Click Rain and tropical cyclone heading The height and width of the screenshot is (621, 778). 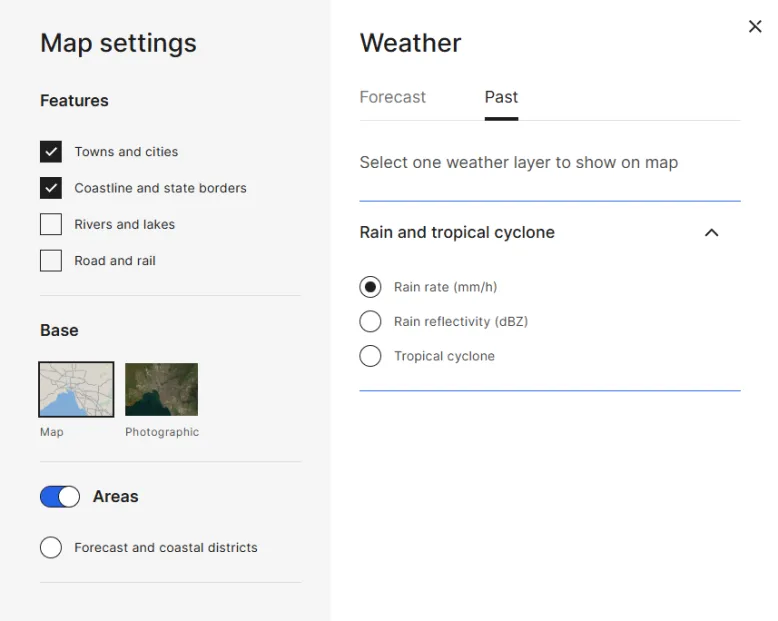point(457,233)
